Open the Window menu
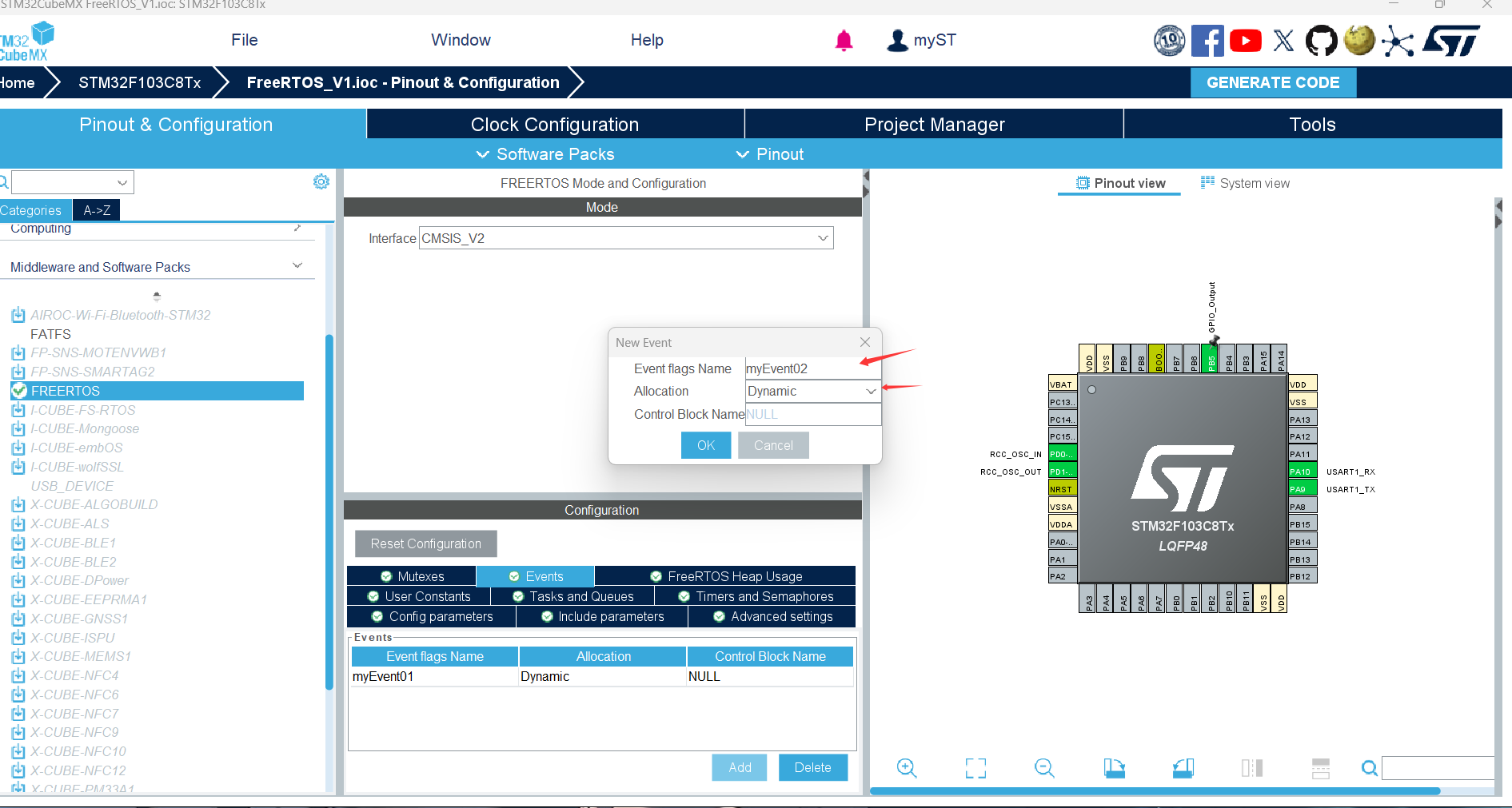The height and width of the screenshot is (808, 1512). point(461,40)
